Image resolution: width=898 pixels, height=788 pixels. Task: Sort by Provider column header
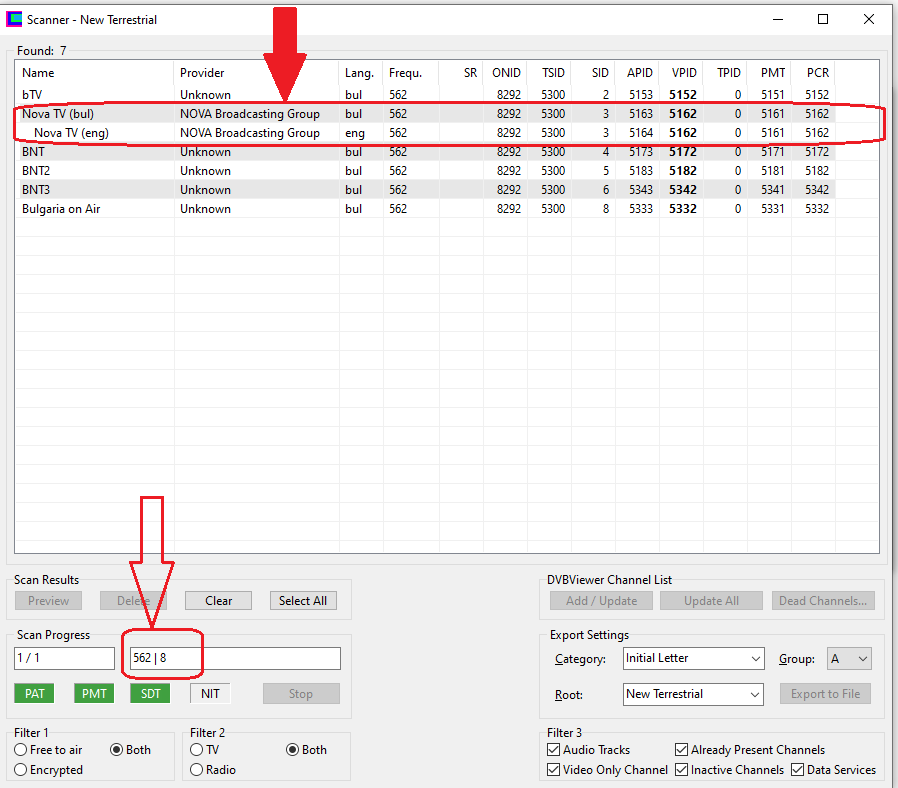[255, 73]
